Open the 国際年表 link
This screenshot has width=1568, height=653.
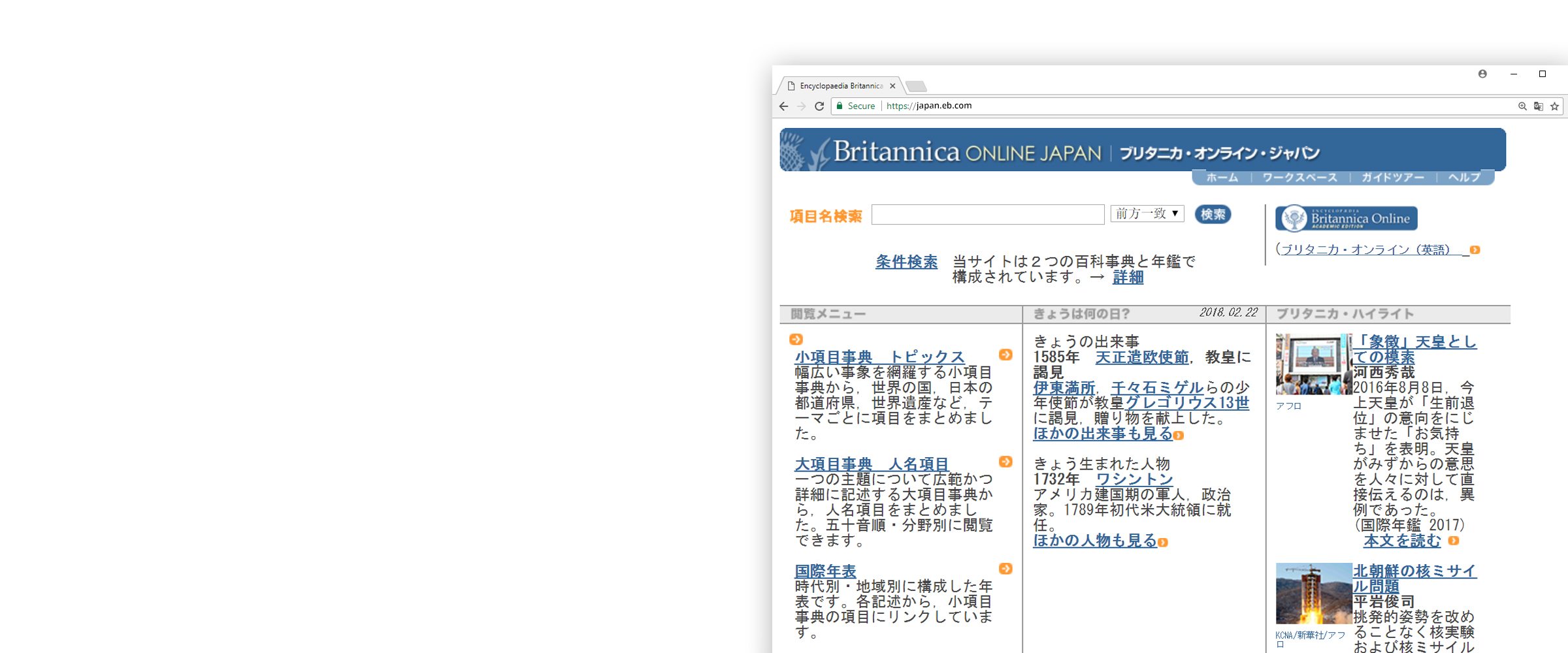click(x=825, y=571)
